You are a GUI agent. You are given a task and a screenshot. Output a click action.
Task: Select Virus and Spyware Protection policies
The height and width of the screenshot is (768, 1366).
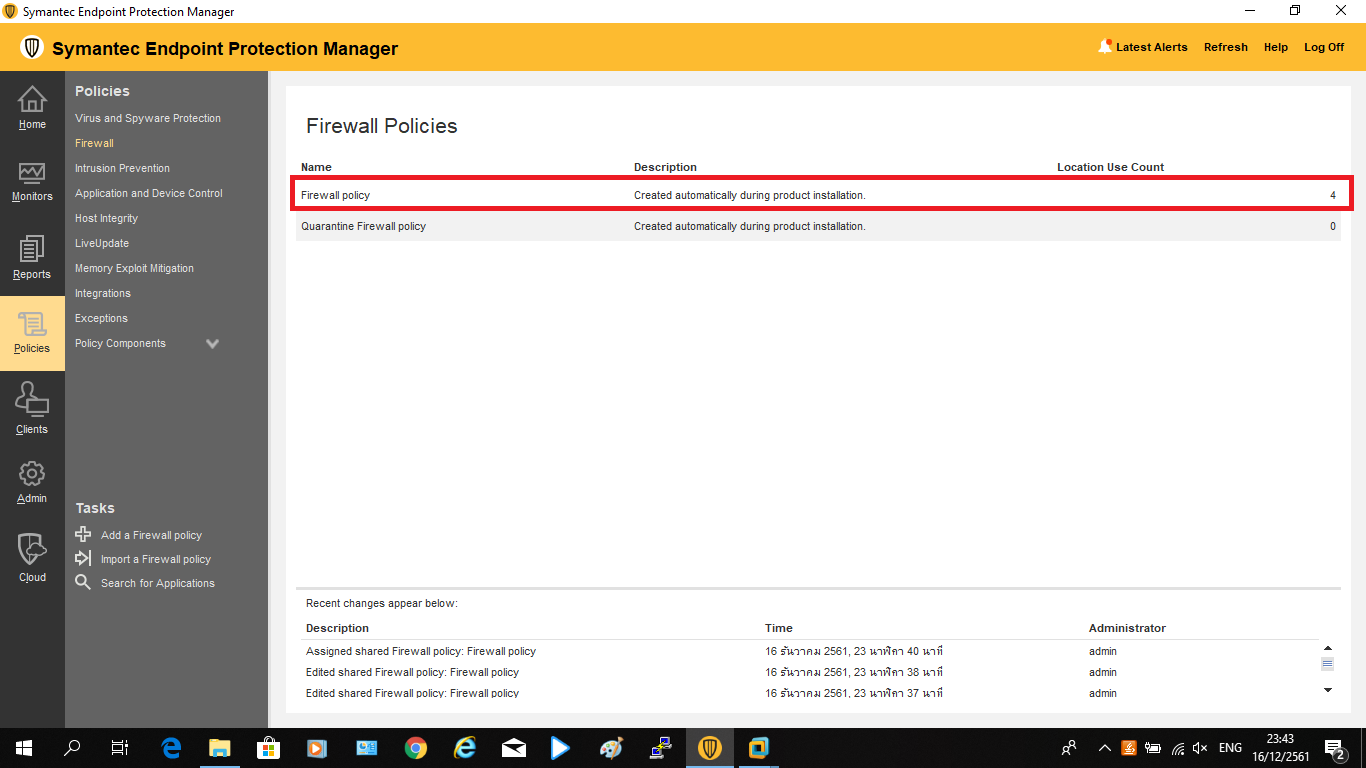click(148, 118)
